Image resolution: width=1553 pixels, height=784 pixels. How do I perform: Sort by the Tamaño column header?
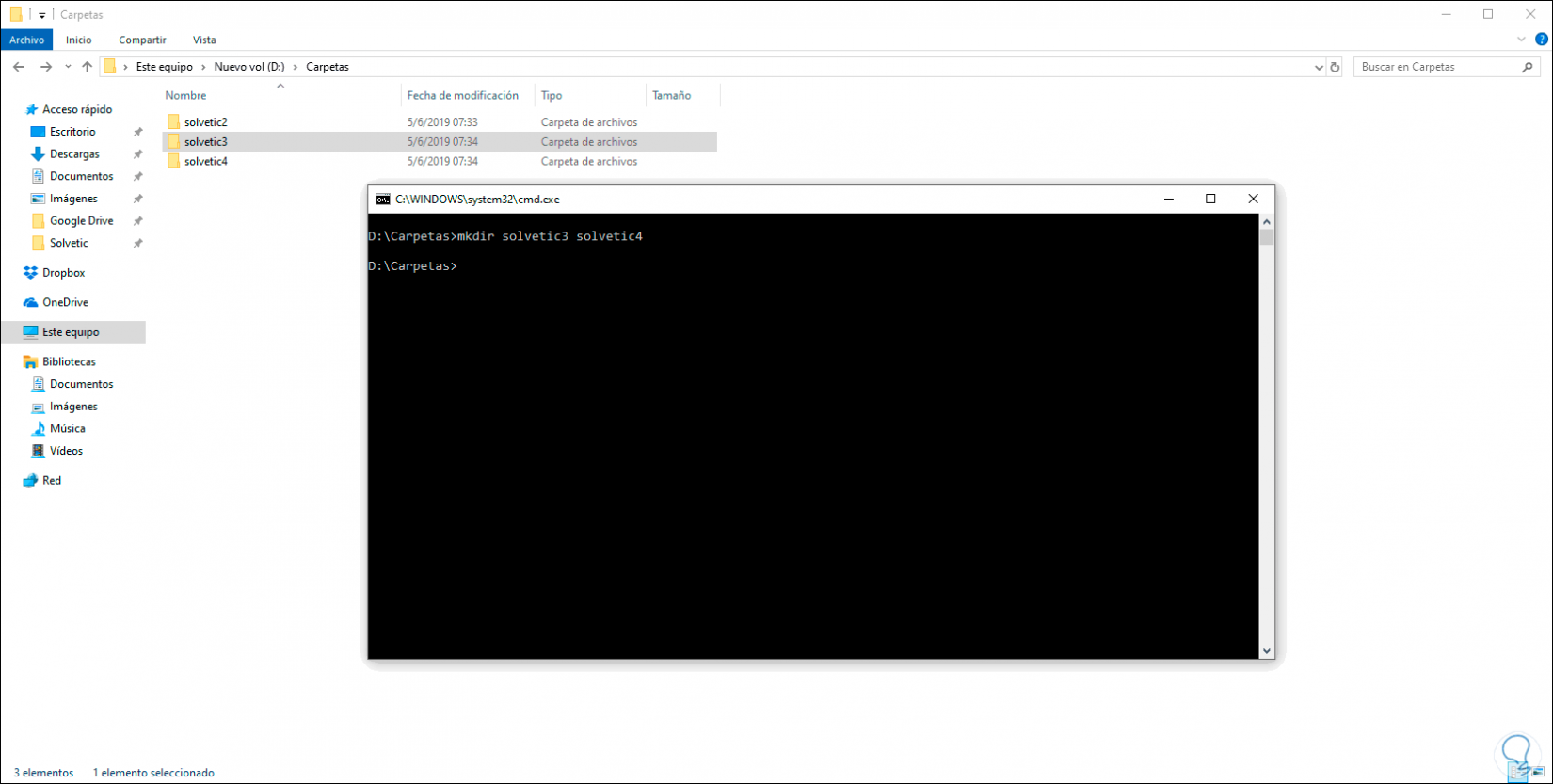pyautogui.click(x=672, y=95)
